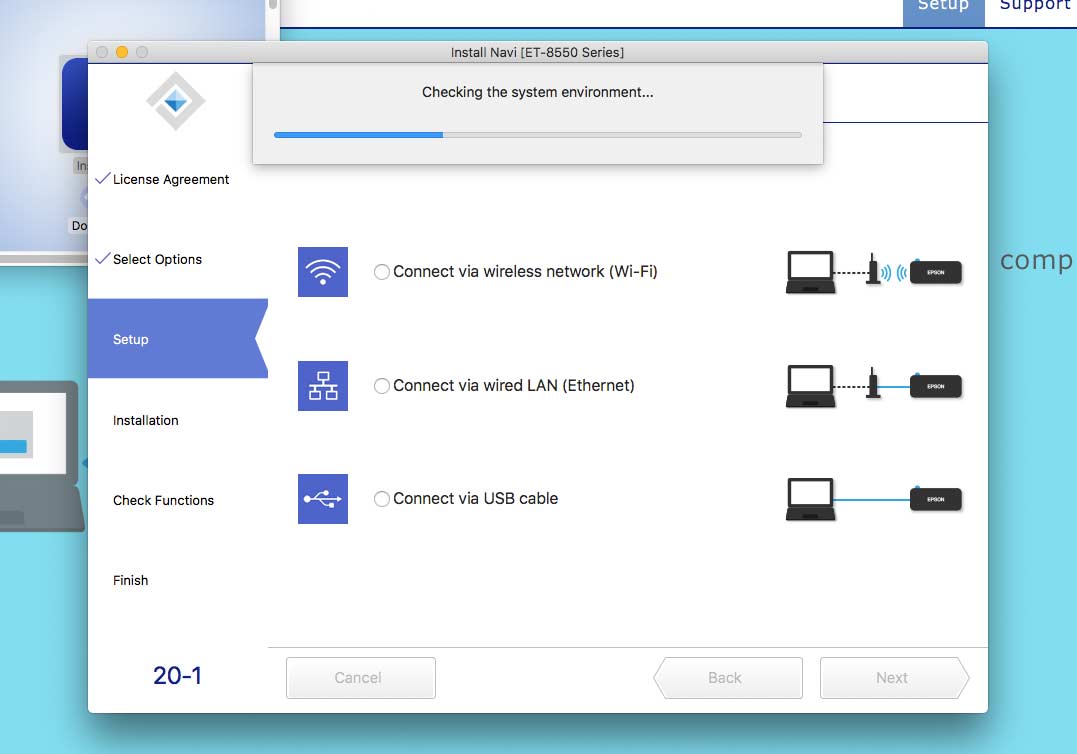
Task: Minimize the Install Navi window
Action: tap(122, 52)
